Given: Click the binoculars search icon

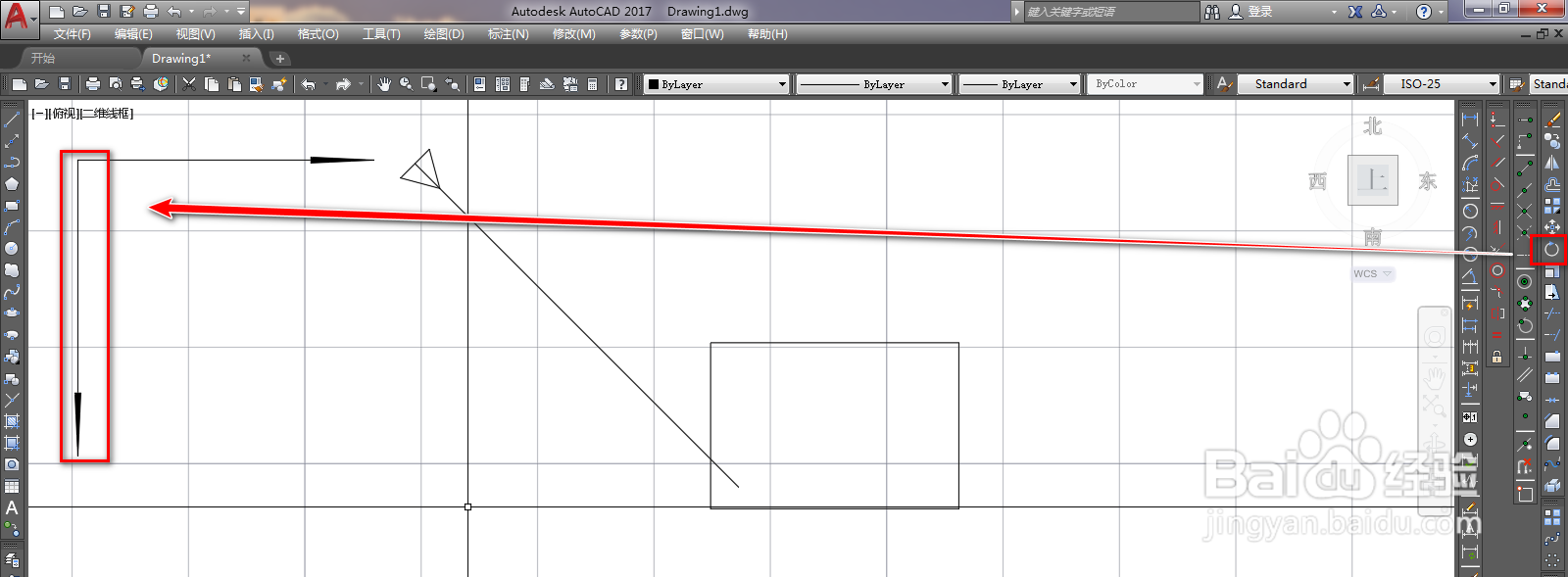Looking at the screenshot, I should [x=1212, y=12].
